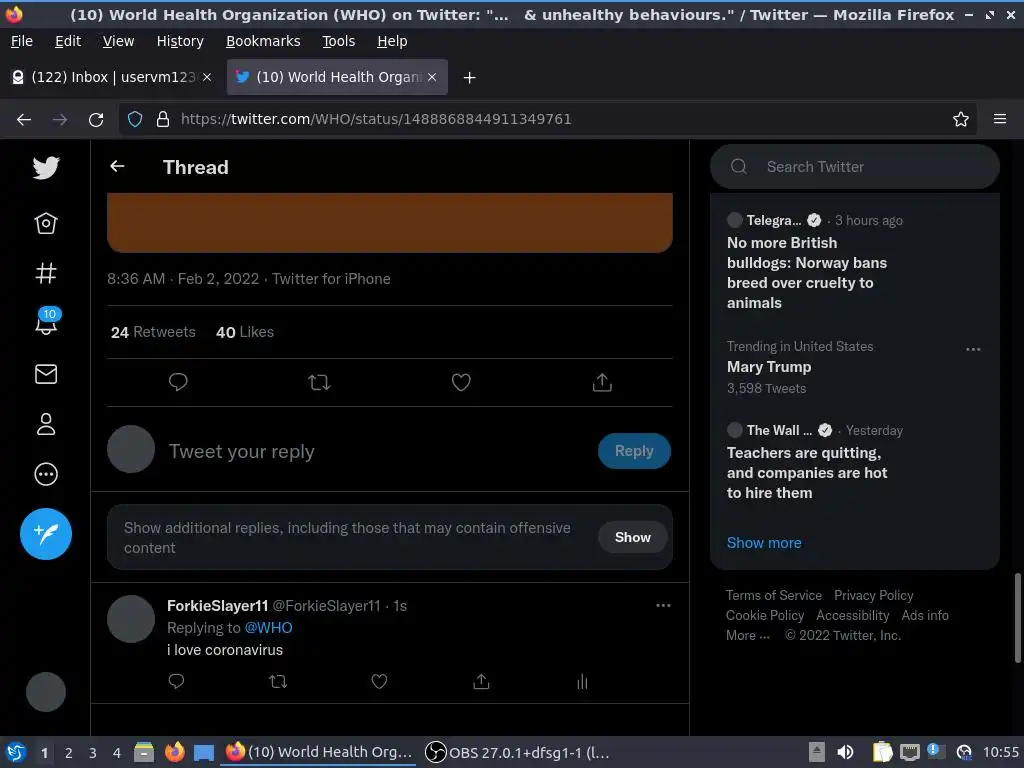Switch to workspace 2 in taskbar
1024x768 pixels.
click(x=69, y=752)
